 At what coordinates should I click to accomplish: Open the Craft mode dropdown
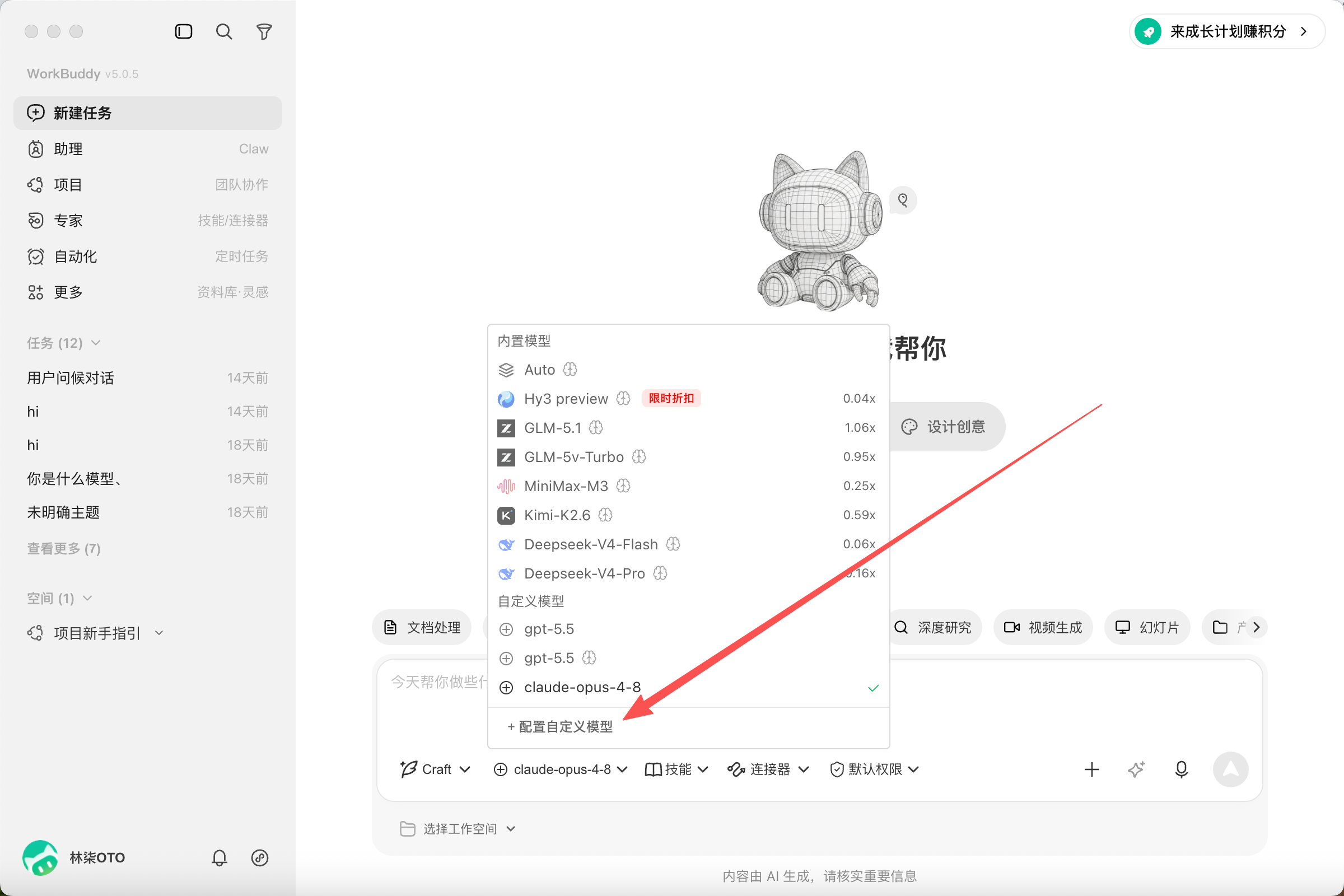click(436, 769)
